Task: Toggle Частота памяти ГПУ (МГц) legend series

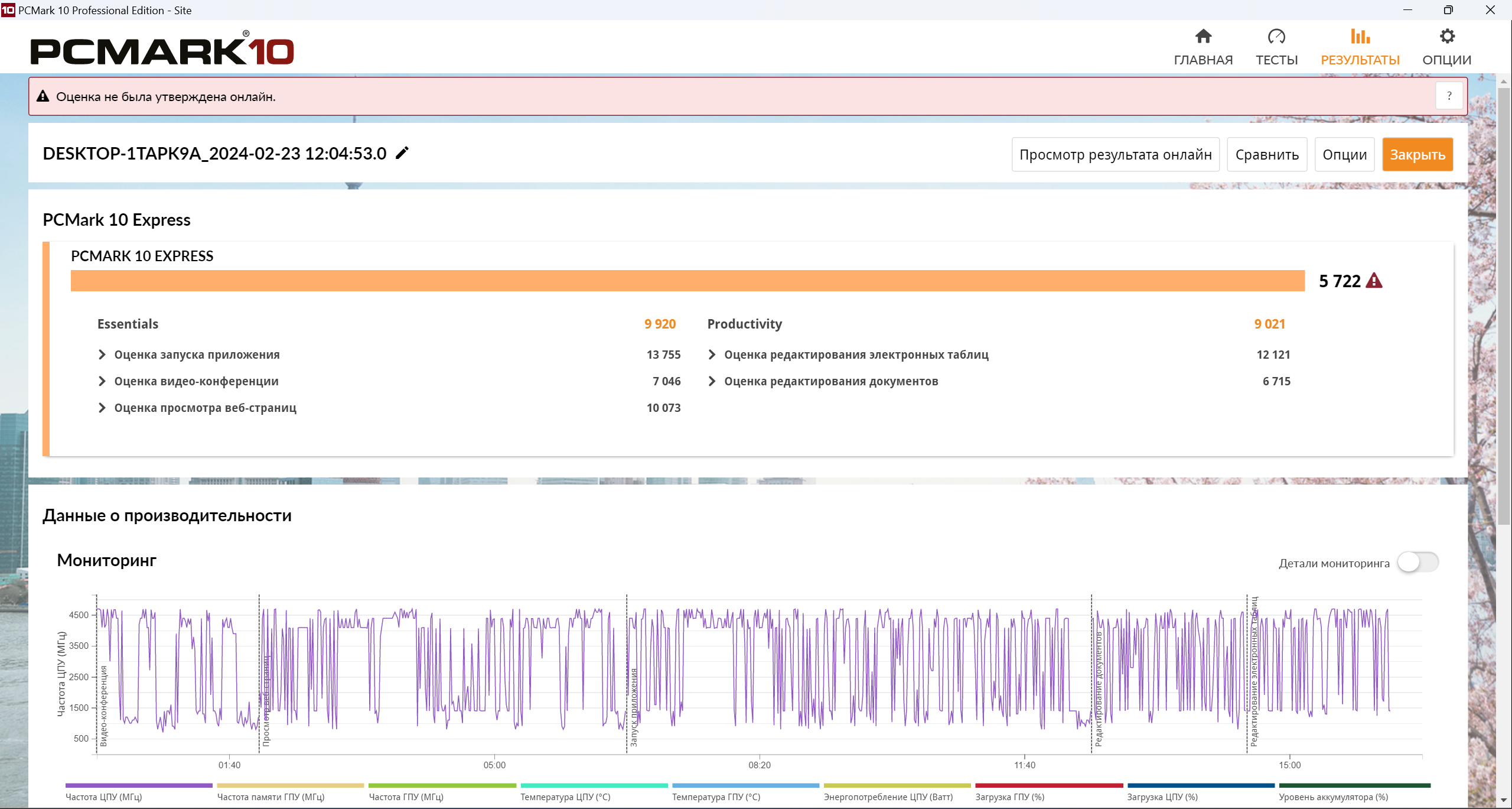Action: (291, 792)
